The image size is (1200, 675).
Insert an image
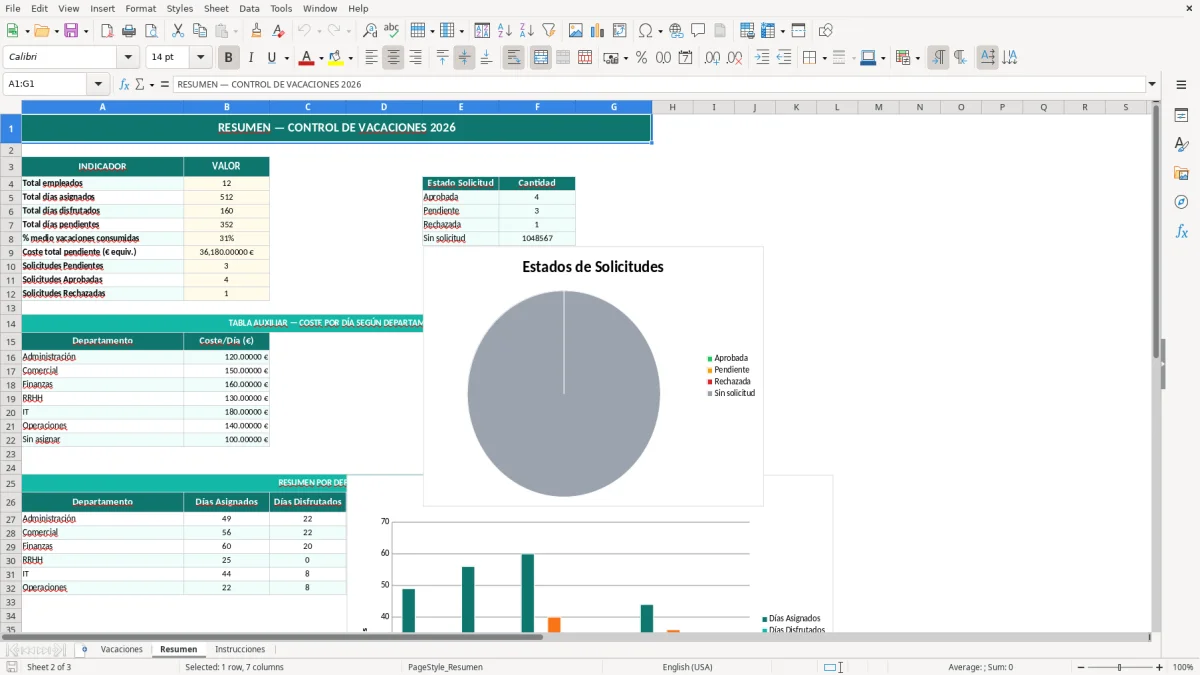coord(576,31)
